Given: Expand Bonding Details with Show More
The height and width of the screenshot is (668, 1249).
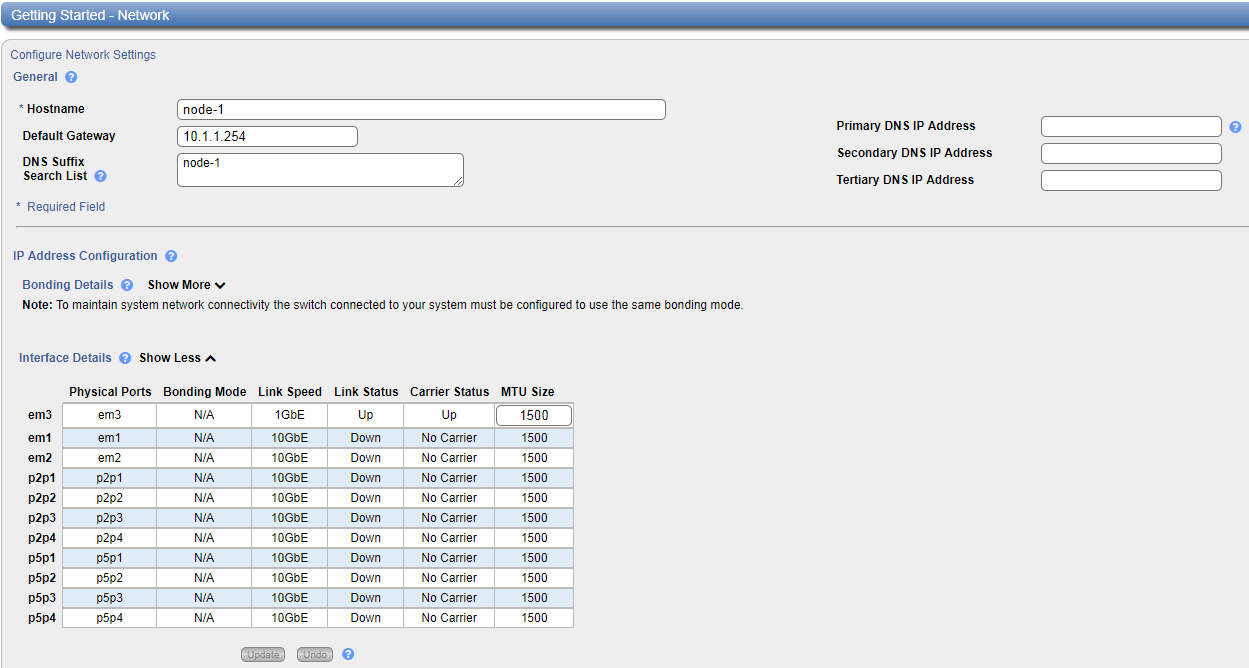Looking at the screenshot, I should (186, 285).
